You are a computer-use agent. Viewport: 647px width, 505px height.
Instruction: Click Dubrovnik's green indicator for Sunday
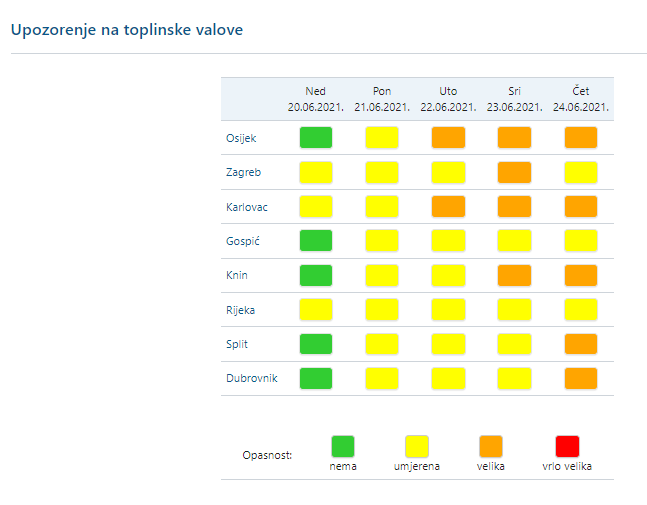pos(316,378)
